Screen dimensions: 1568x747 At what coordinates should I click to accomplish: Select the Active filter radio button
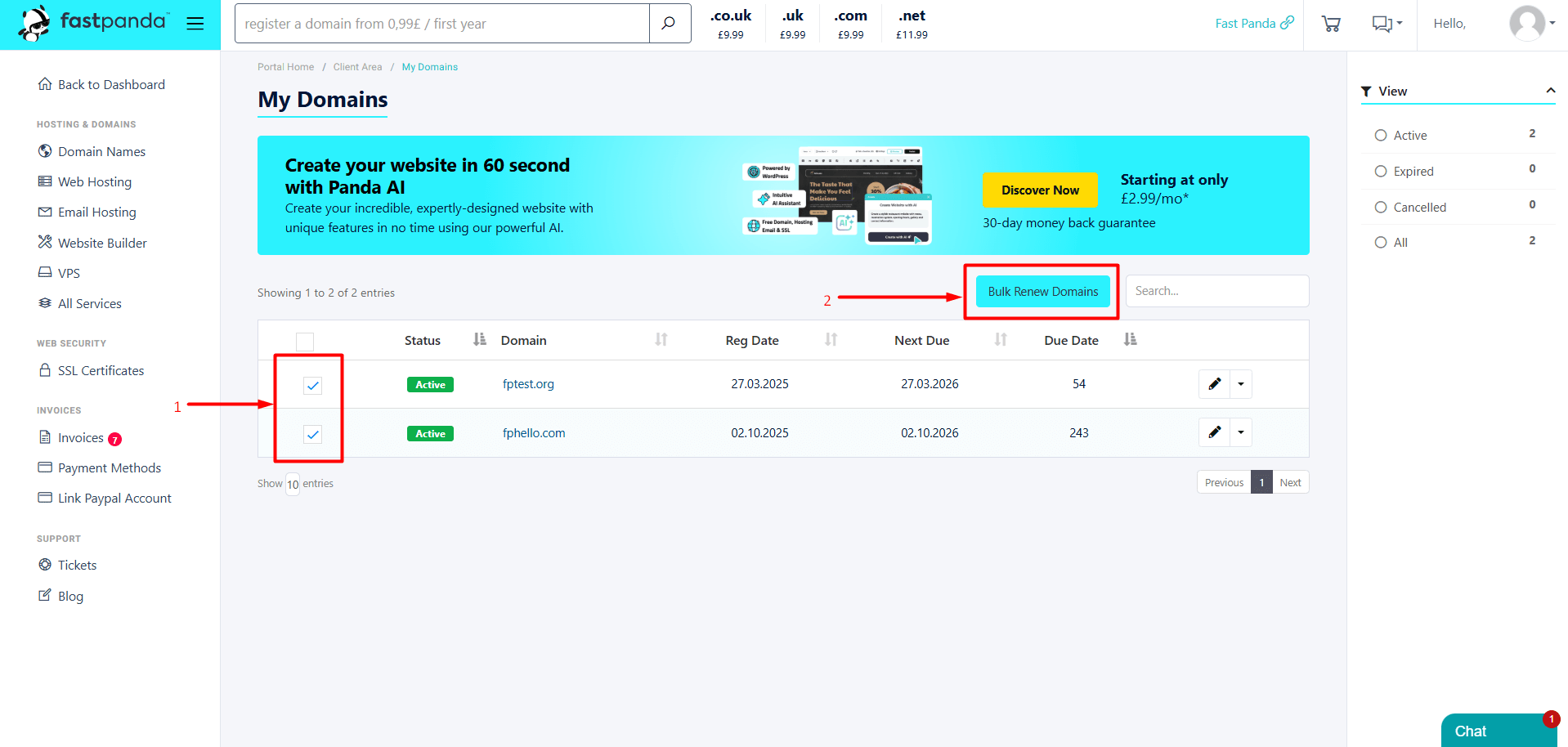click(1382, 135)
